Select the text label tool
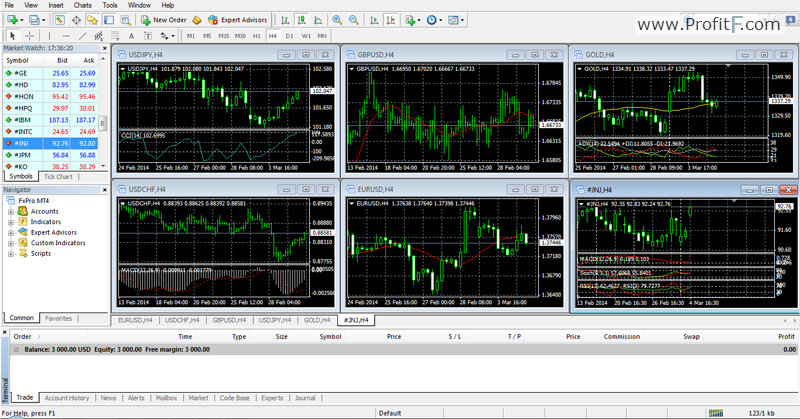 pos(147,36)
